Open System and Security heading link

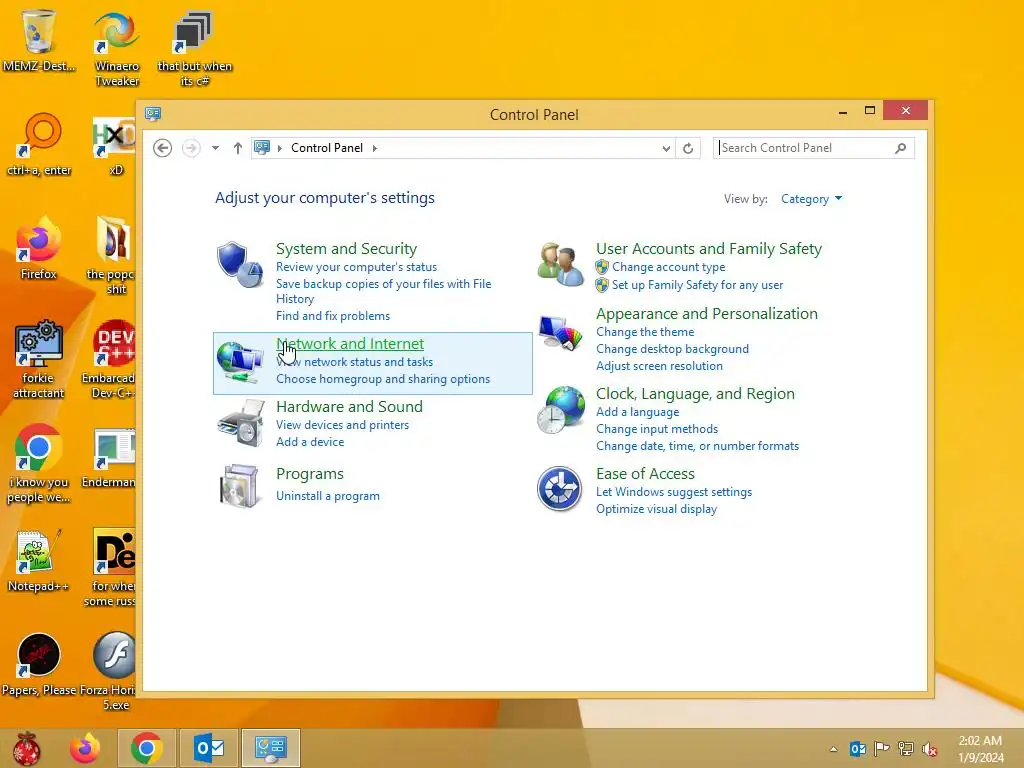(x=346, y=249)
